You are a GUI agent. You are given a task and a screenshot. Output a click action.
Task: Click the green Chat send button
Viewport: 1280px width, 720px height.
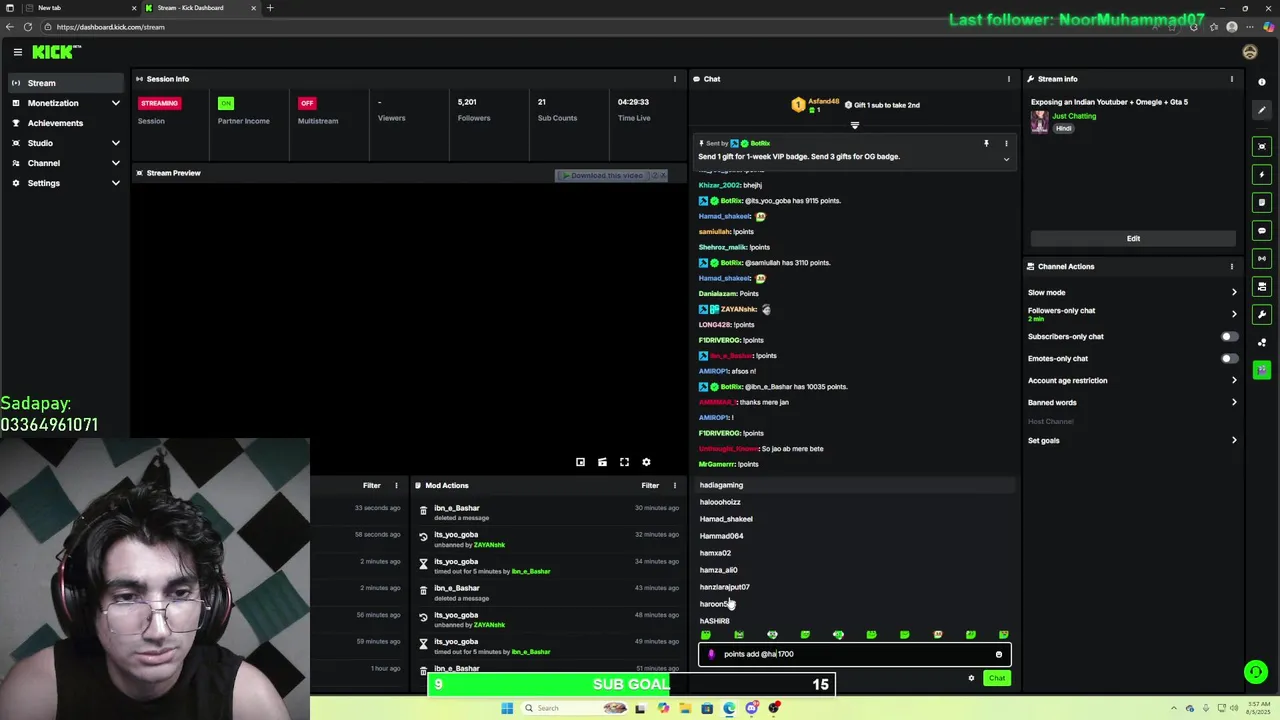(997, 678)
